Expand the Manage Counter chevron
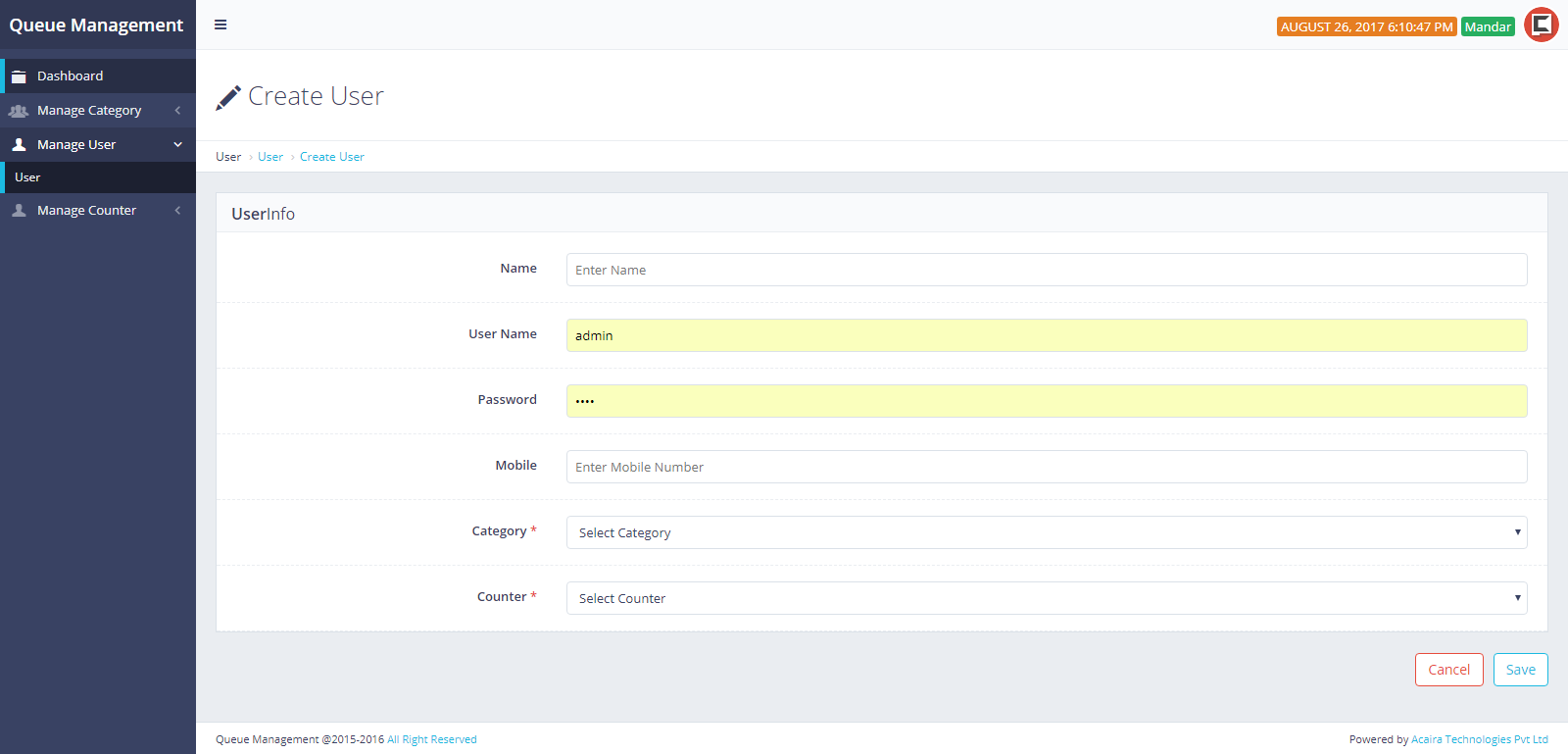 tap(177, 210)
